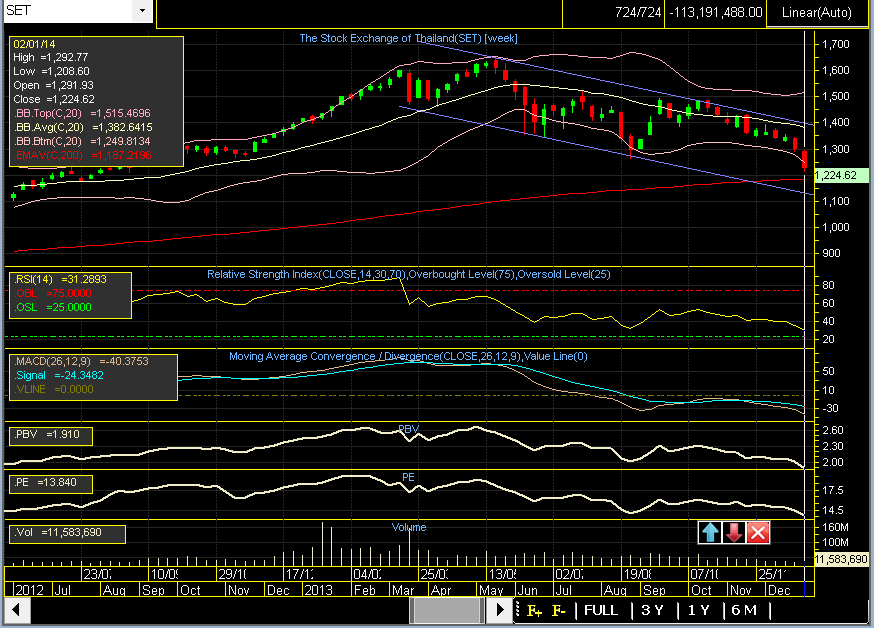The width and height of the screenshot is (874, 628).
Task: Click the EMAV(C,200) legend entry
Action: tap(83, 155)
